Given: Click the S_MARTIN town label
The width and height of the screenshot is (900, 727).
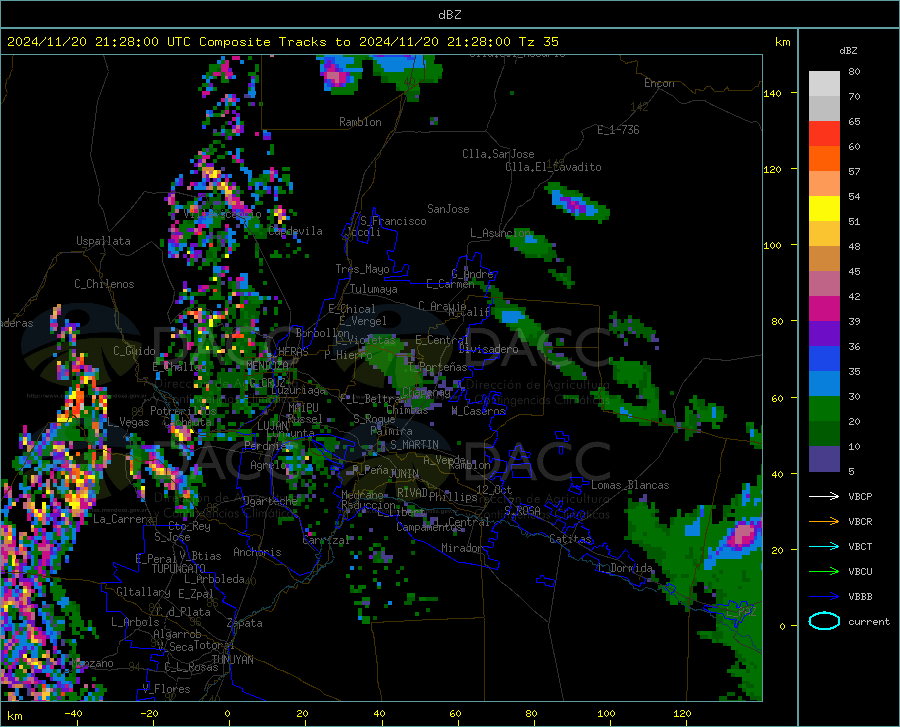Looking at the screenshot, I should (x=414, y=445).
